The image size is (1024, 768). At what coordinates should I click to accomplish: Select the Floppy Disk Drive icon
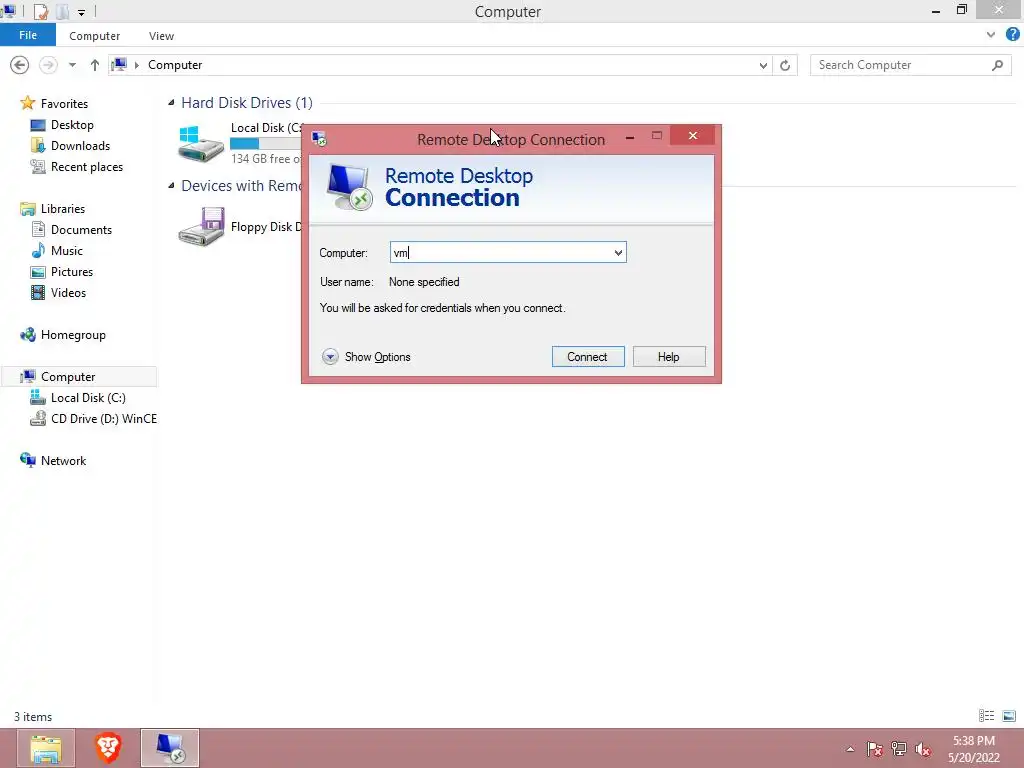pos(201,226)
